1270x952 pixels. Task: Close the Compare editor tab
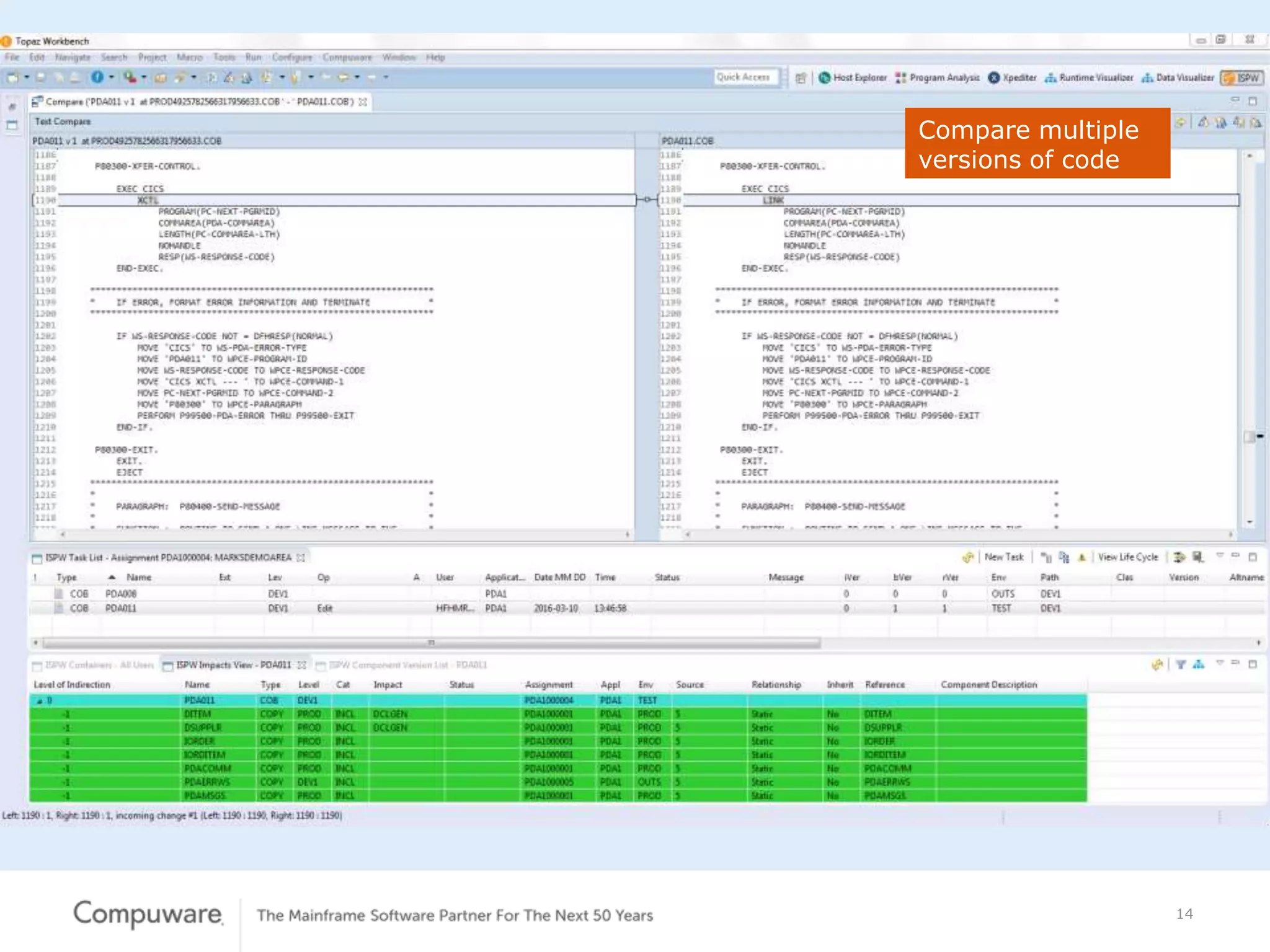pos(363,102)
